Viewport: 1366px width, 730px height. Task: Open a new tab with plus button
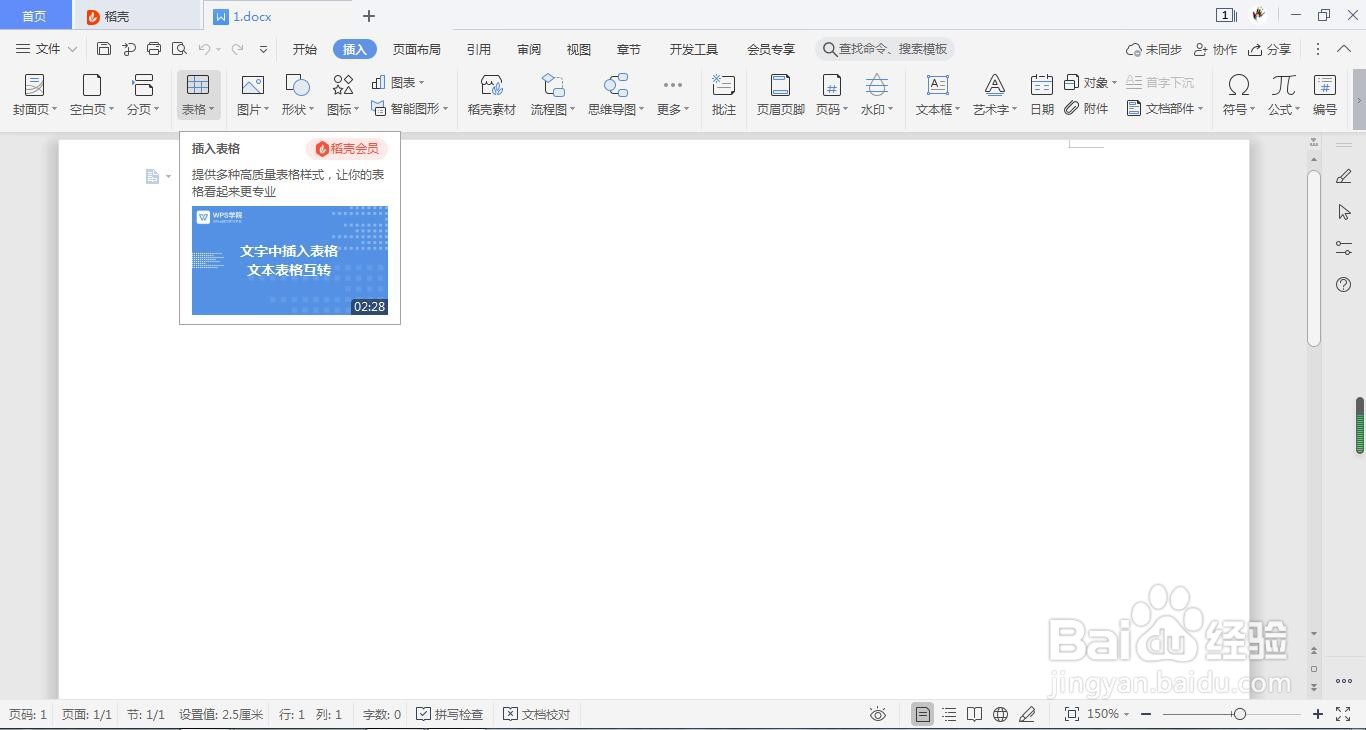(x=369, y=16)
